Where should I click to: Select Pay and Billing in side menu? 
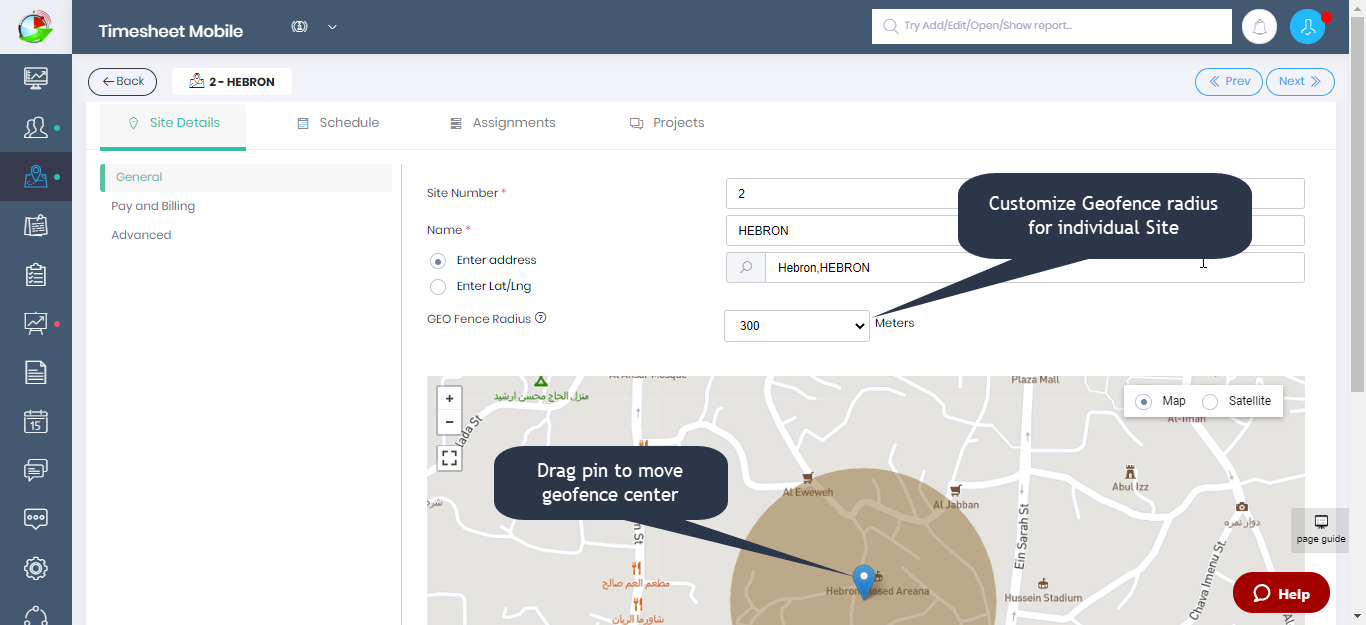(153, 206)
